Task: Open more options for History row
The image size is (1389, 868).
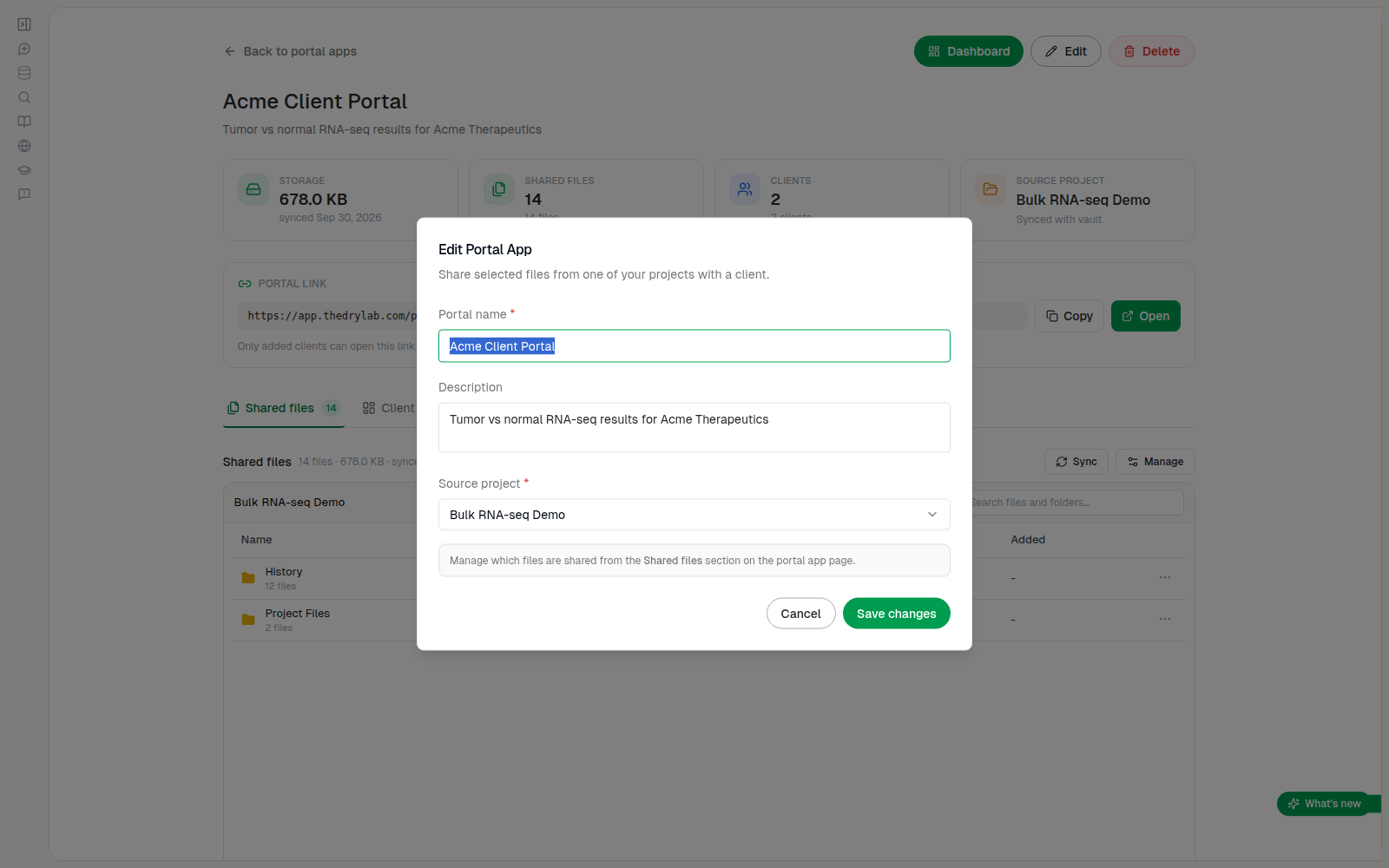Action: pos(1165,577)
